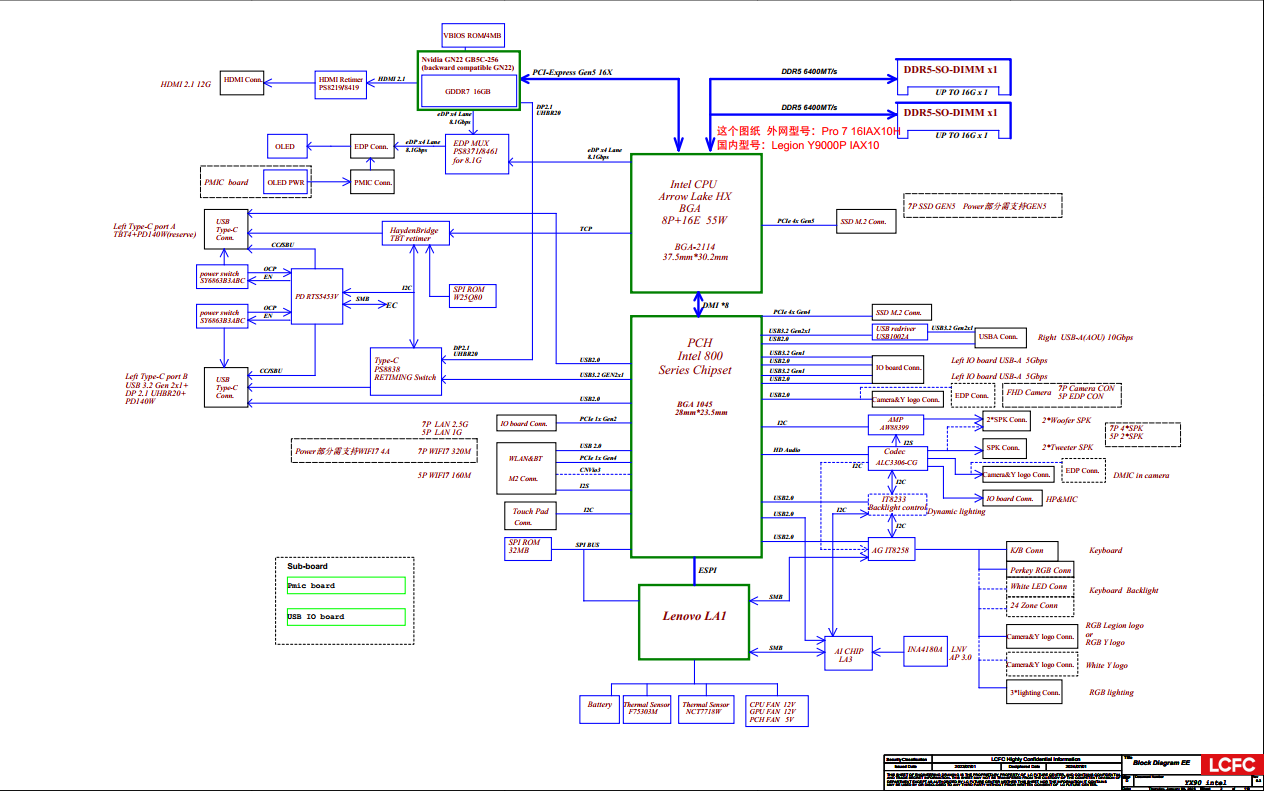This screenshot has height=791, width=1264.
Task: Click the Lenovo LA1 block
Action: (695, 622)
